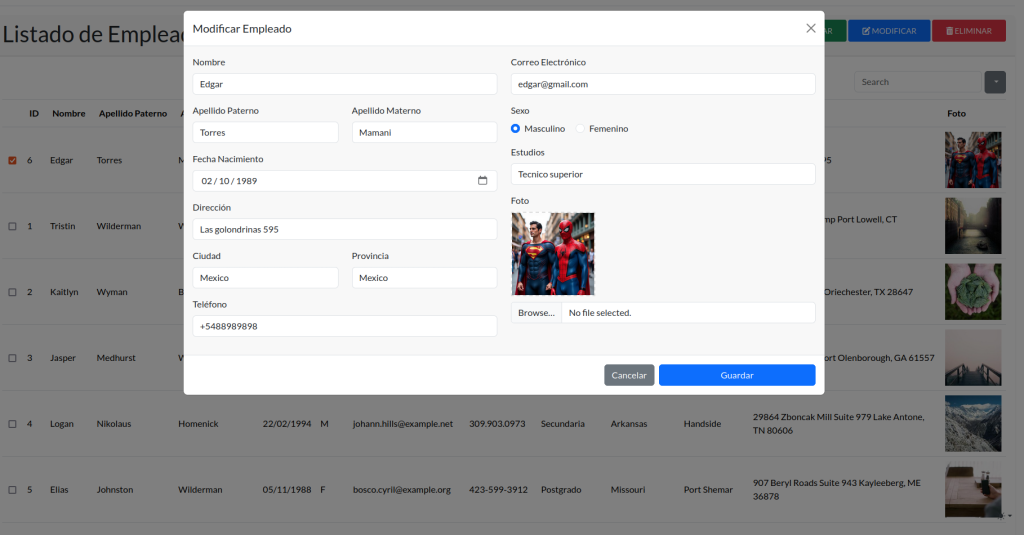Screen dimensions: 1024x535
Task: Click the Dirección input field
Action: click(x=345, y=229)
